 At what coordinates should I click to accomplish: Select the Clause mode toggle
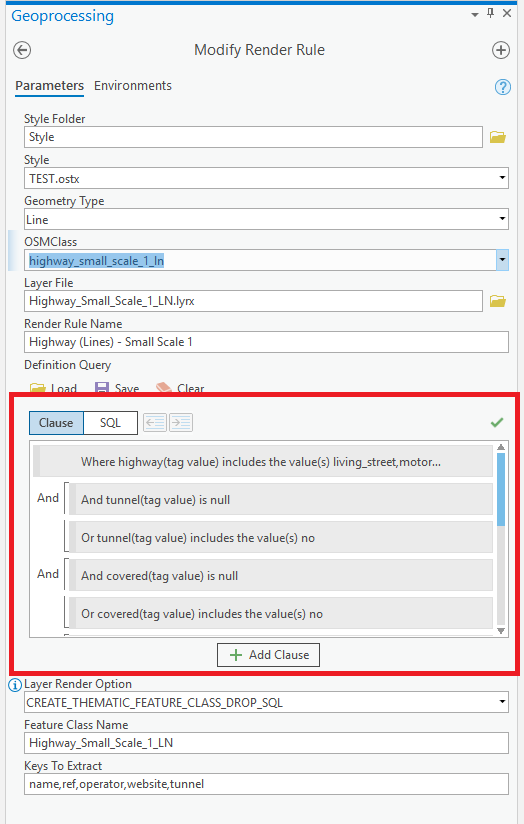pyautogui.click(x=56, y=423)
